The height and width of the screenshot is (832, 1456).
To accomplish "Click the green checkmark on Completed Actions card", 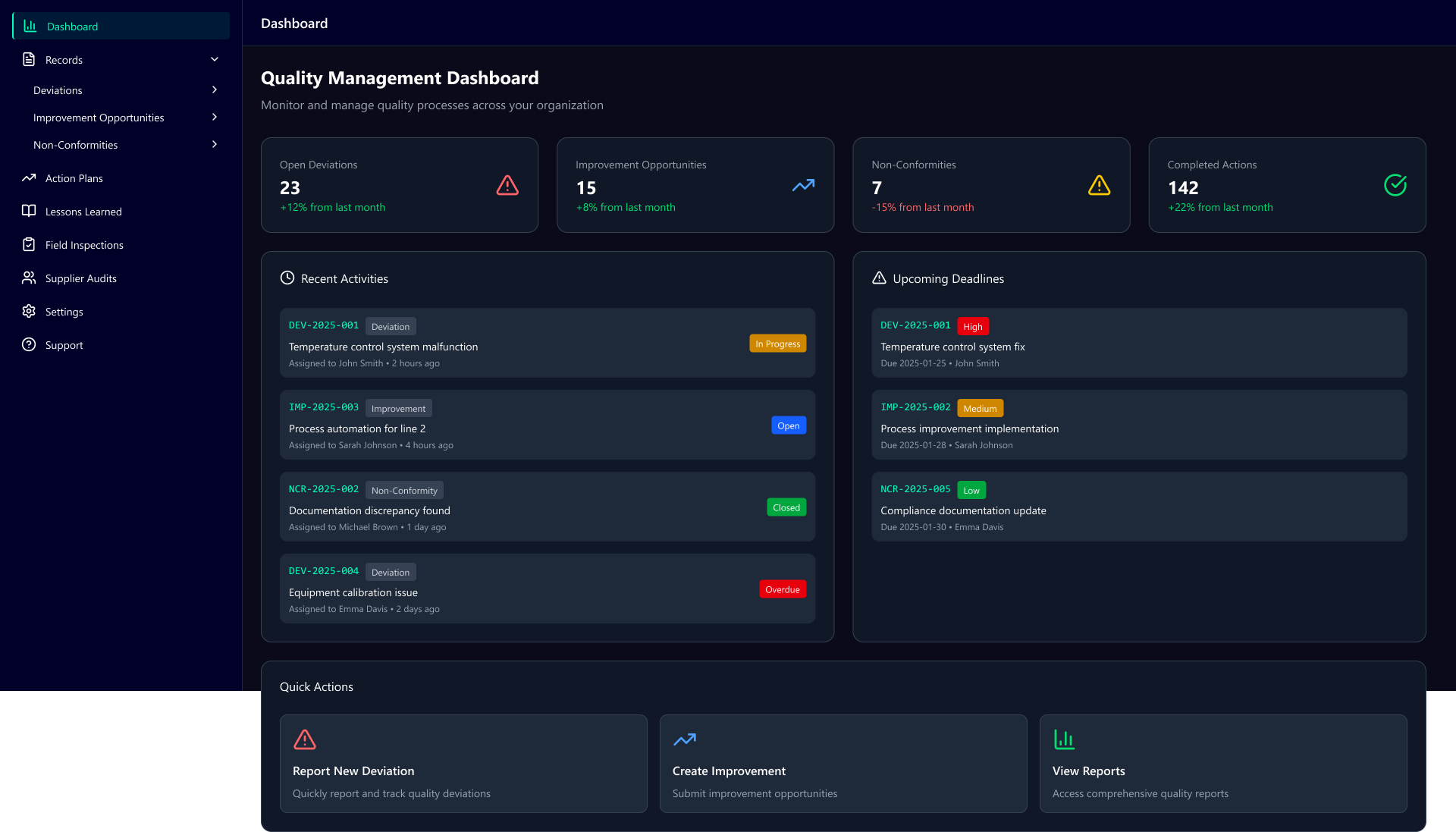I will click(x=1395, y=185).
